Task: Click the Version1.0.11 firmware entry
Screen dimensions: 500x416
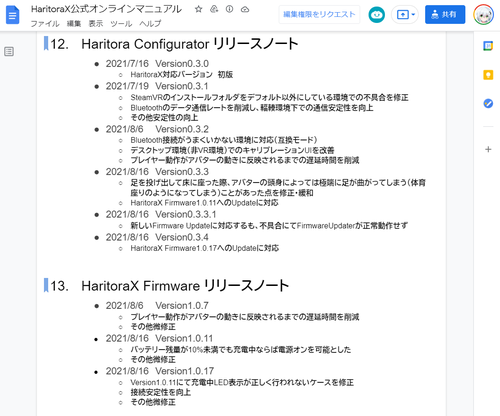Action: pyautogui.click(x=159, y=338)
